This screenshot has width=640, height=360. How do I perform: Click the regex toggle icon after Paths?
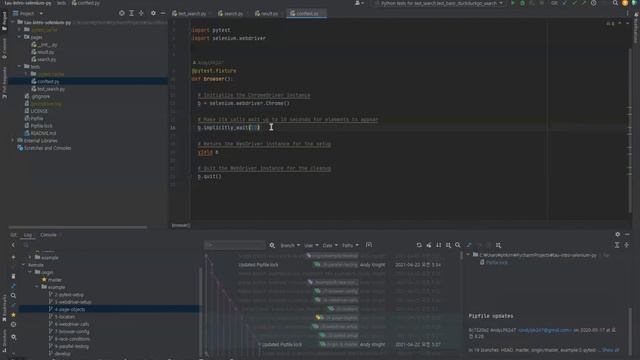(x=369, y=245)
